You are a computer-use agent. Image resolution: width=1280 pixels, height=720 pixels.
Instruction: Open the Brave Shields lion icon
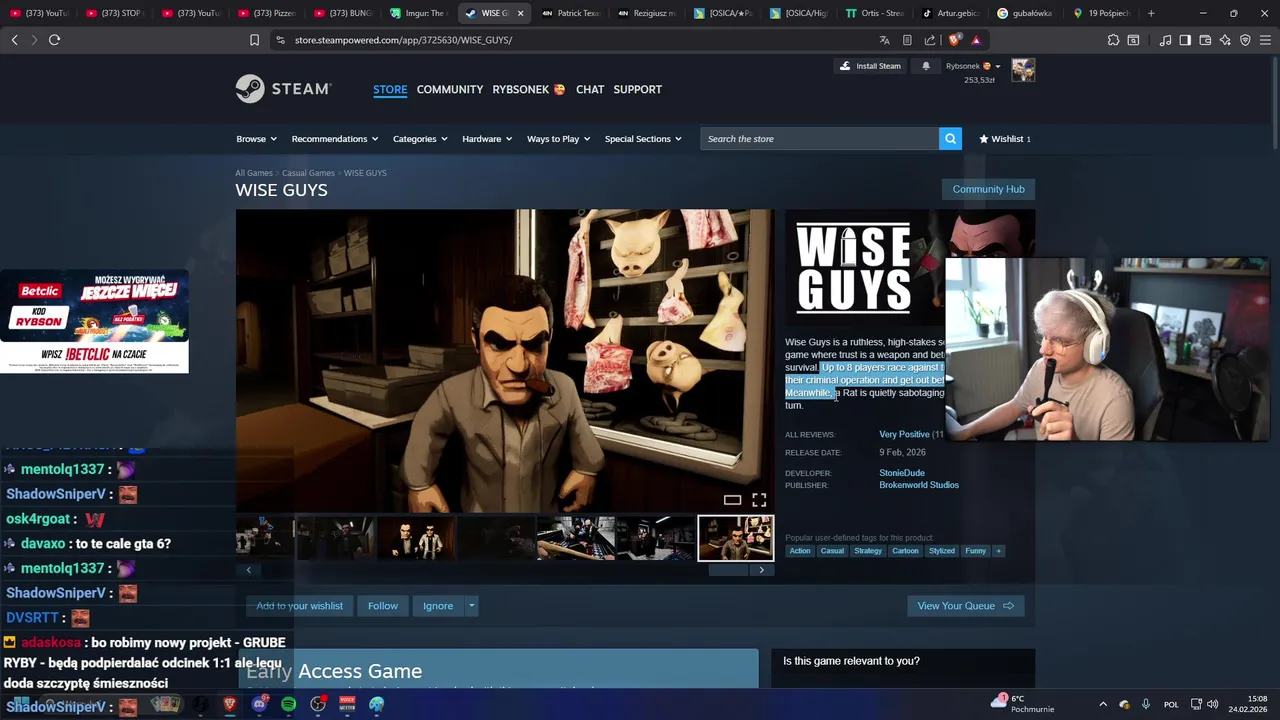pyautogui.click(x=954, y=40)
